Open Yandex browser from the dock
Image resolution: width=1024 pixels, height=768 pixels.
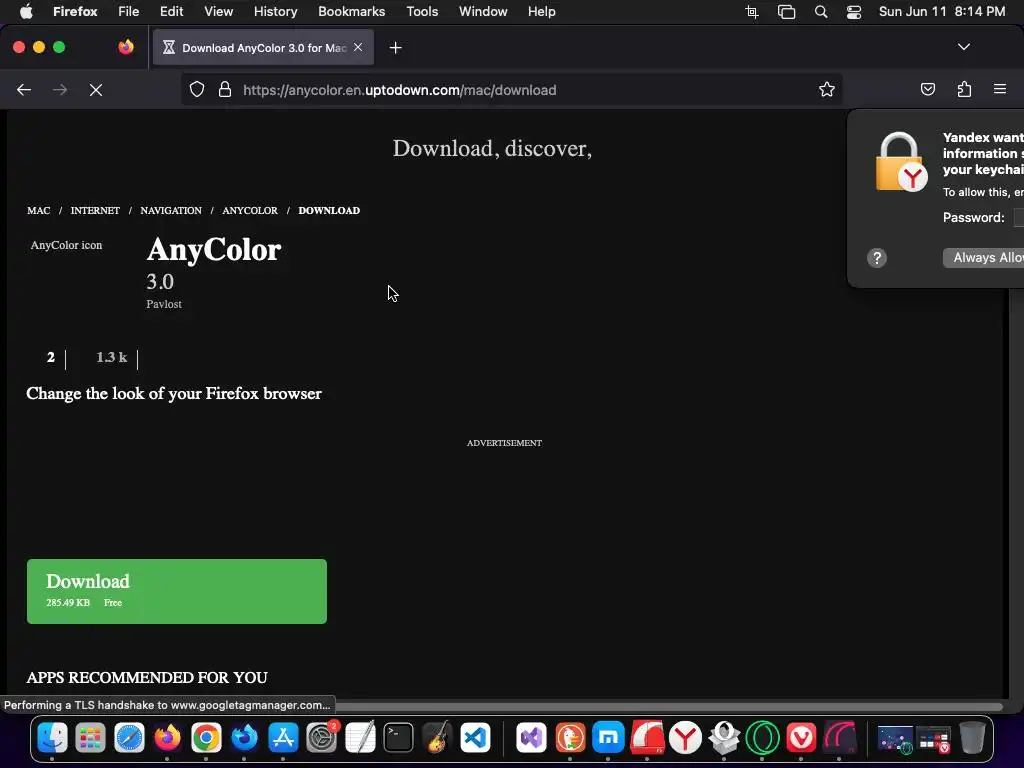(685, 738)
